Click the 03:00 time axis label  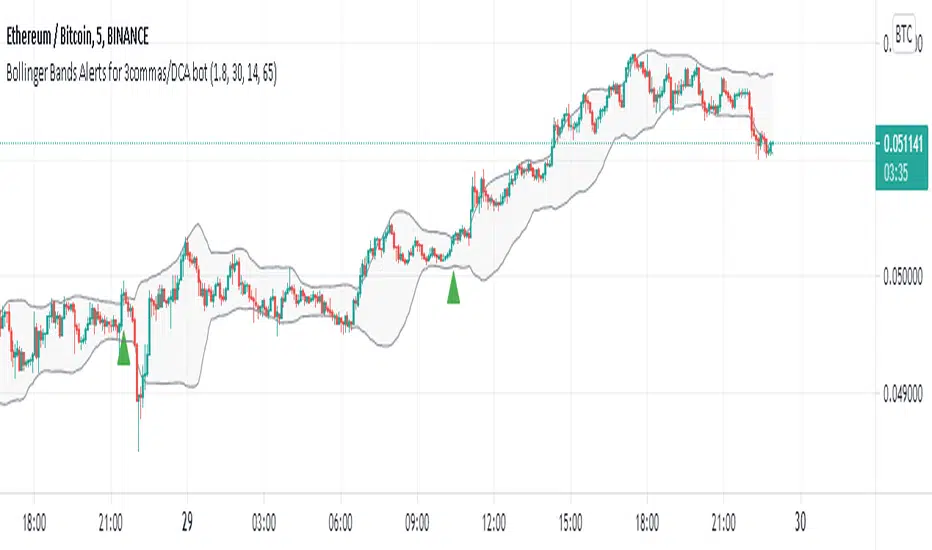[x=264, y=522]
